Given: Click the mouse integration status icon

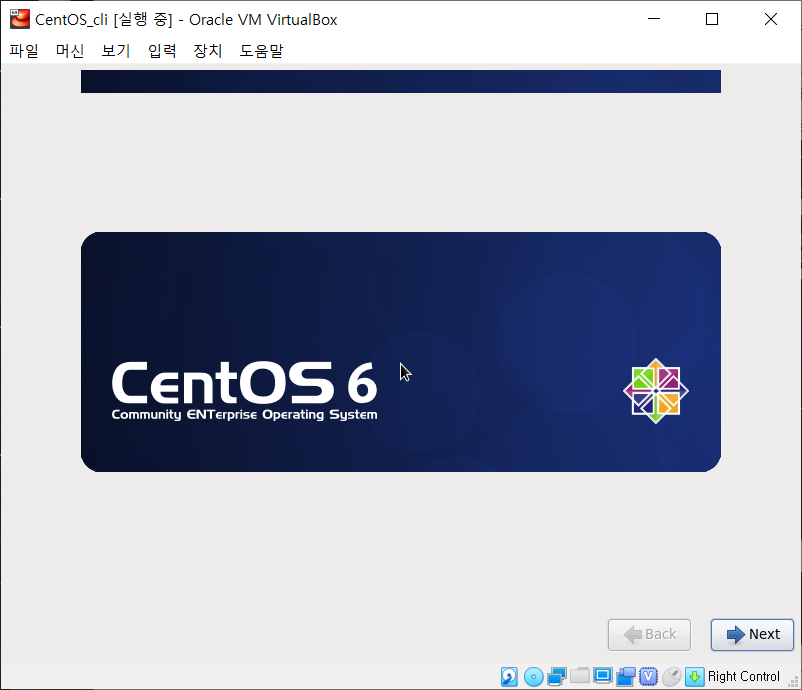Looking at the screenshot, I should (672, 677).
